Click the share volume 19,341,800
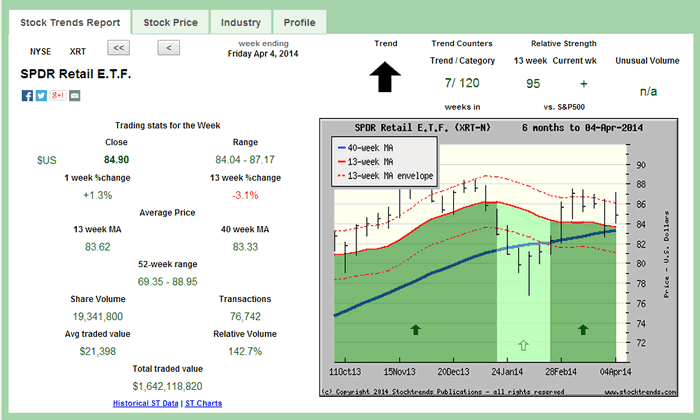 tap(98, 316)
